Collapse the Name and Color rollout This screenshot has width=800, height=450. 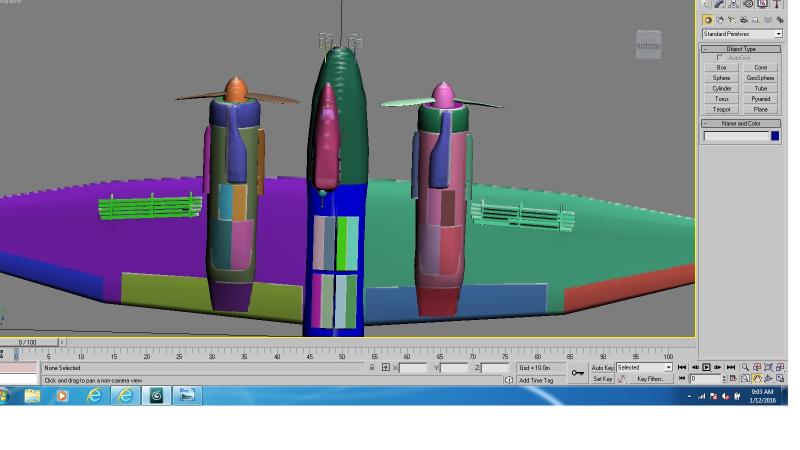pyautogui.click(x=741, y=123)
